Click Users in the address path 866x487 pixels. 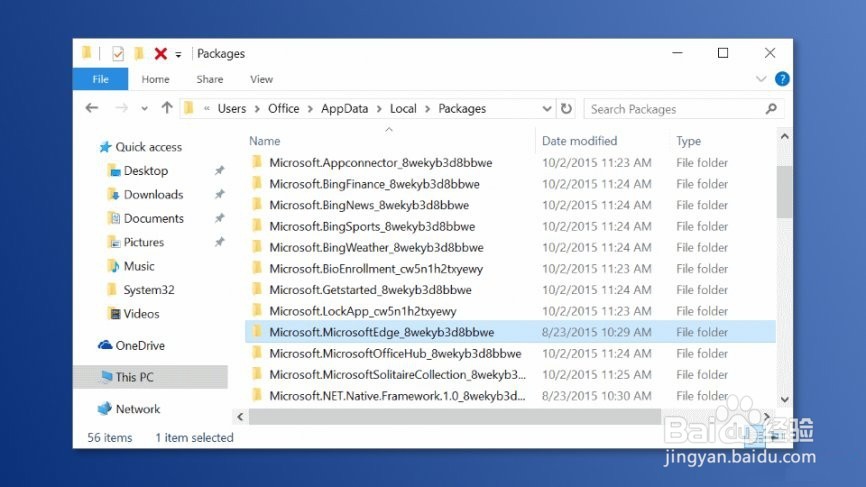tap(231, 109)
